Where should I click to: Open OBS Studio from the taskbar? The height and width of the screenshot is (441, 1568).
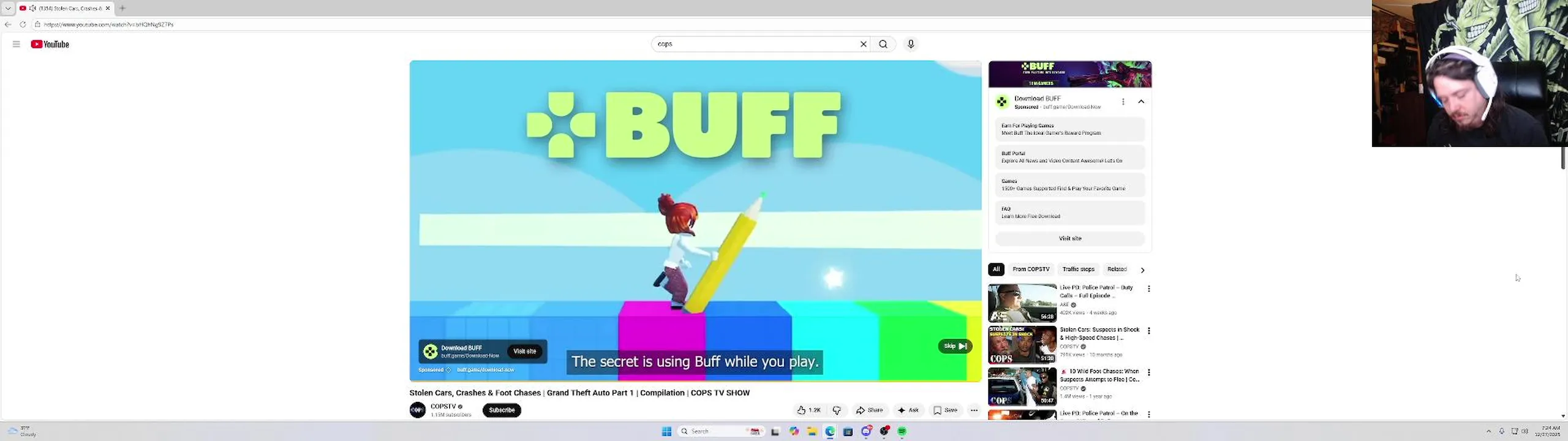[884, 432]
